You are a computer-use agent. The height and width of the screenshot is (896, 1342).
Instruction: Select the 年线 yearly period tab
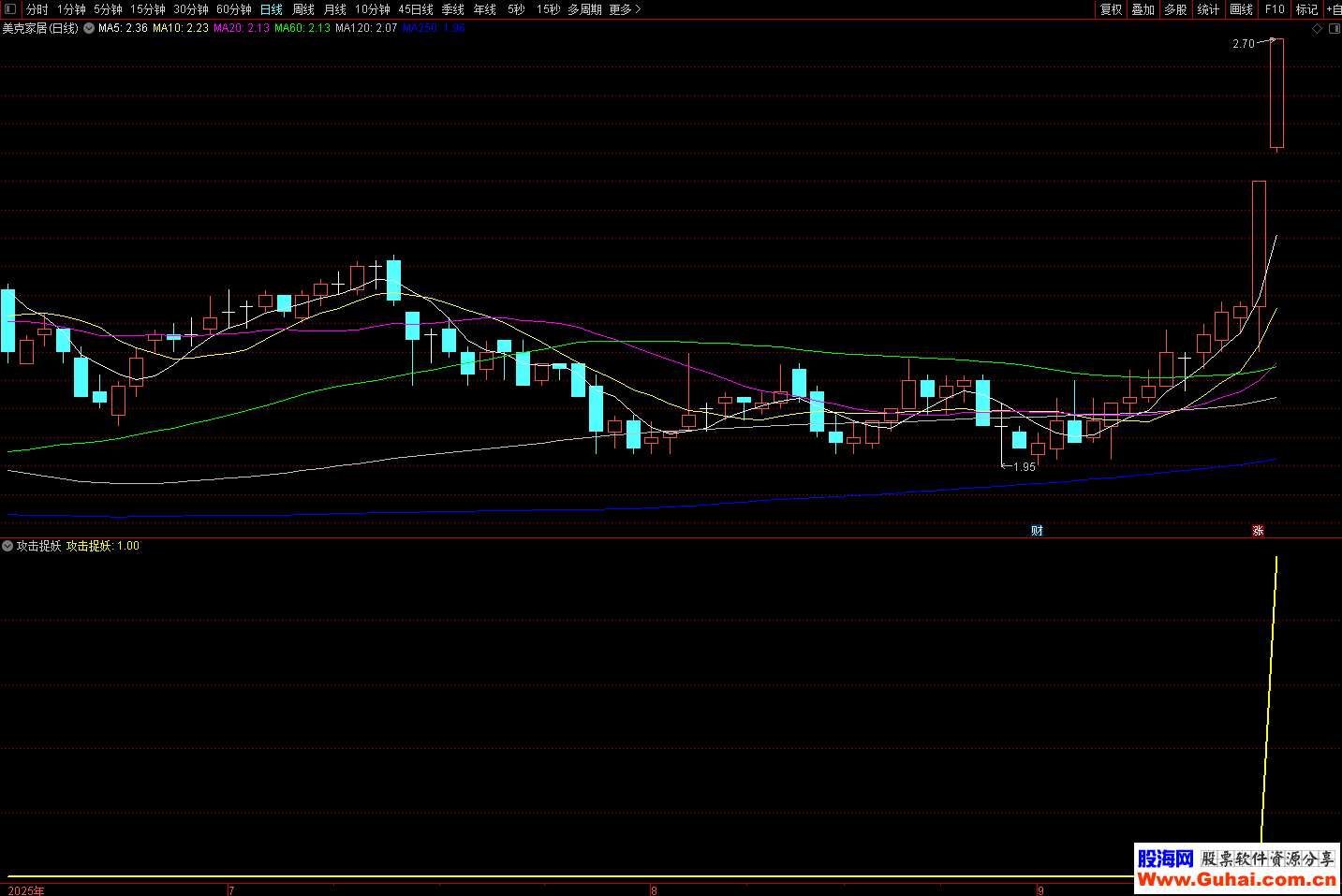[485, 9]
